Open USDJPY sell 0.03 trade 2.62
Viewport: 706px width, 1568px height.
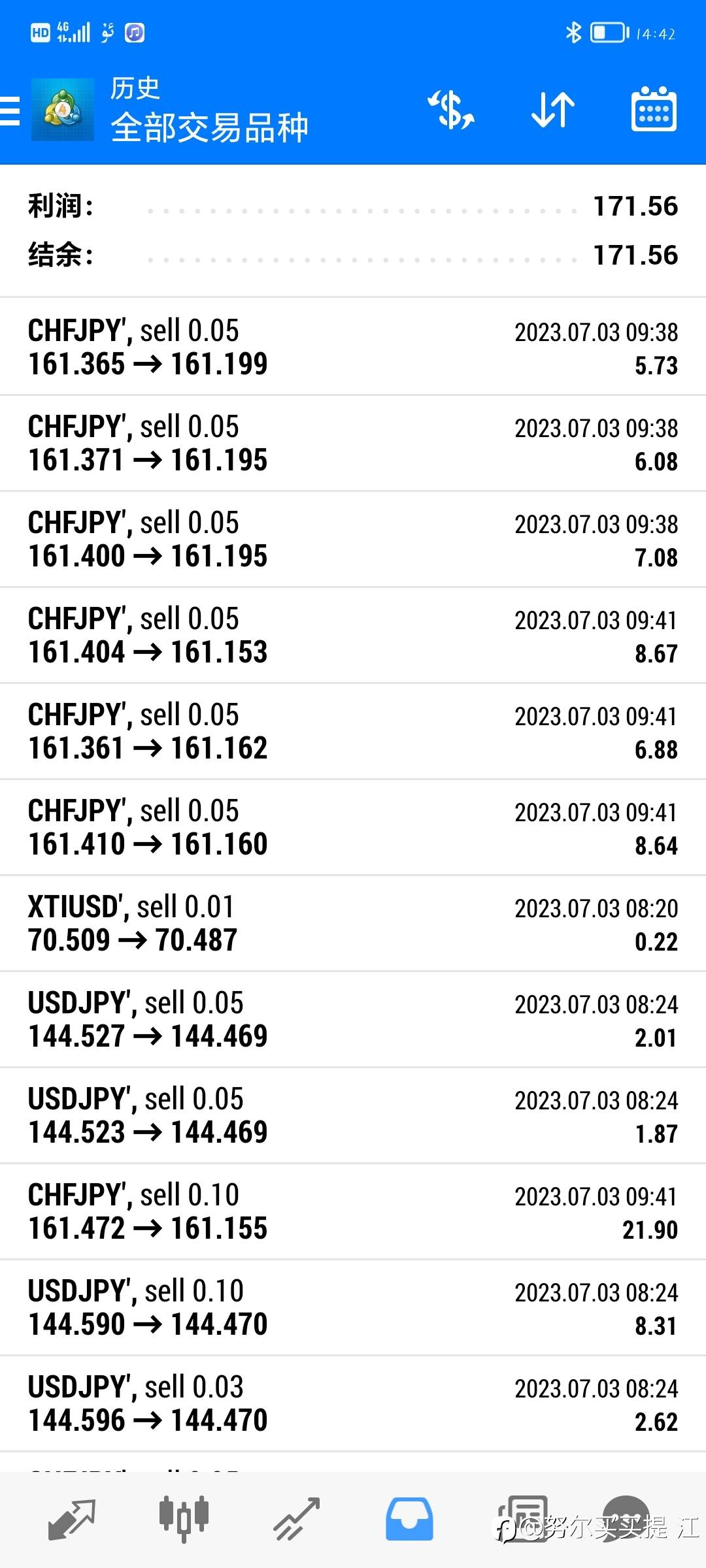(x=353, y=1403)
